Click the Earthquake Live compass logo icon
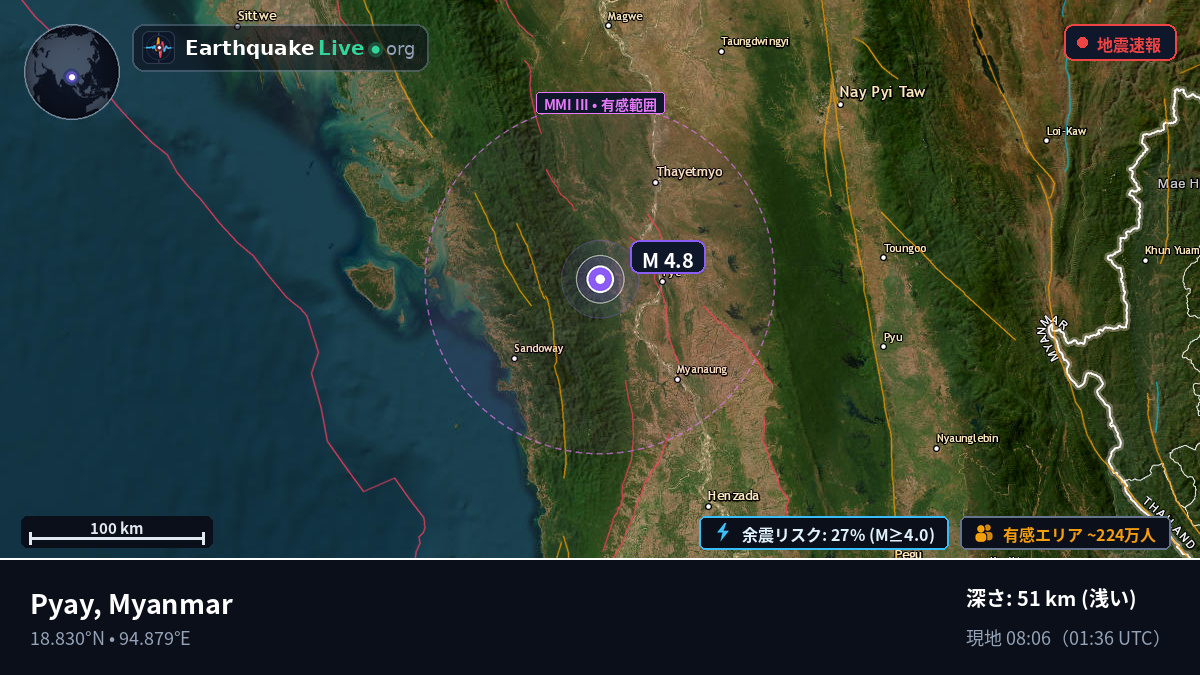This screenshot has width=1200, height=675. coord(159,48)
